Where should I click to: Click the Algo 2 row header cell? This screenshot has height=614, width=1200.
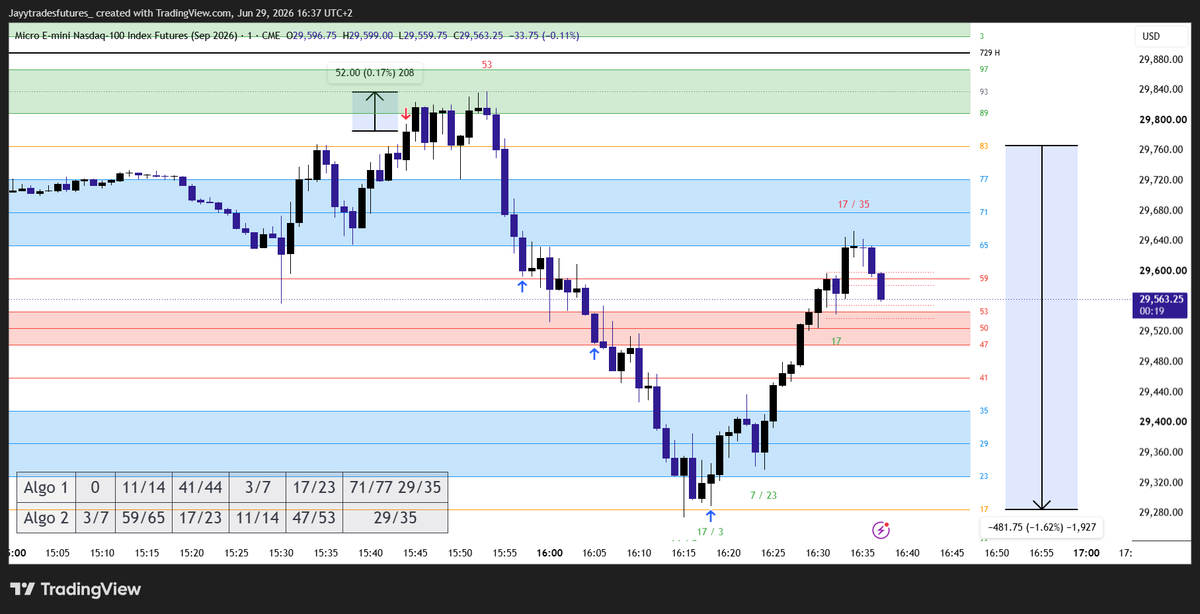pyautogui.click(x=45, y=518)
